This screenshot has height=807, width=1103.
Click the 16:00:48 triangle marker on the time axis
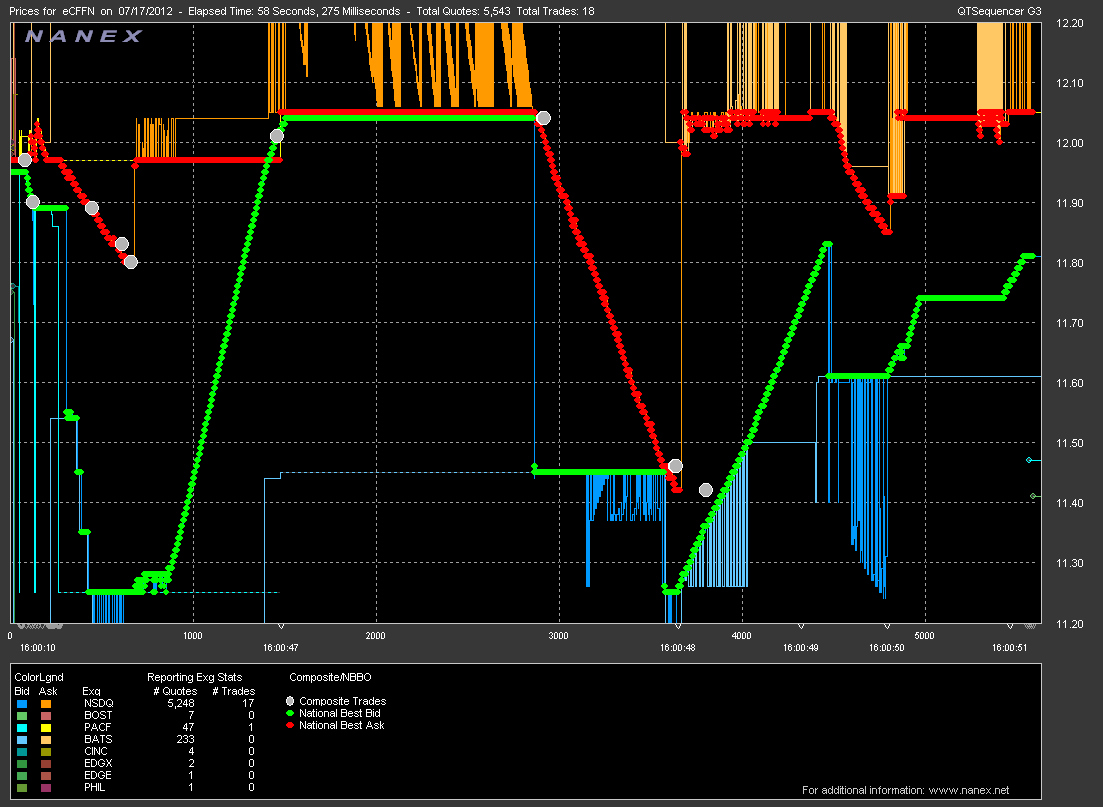coord(677,626)
